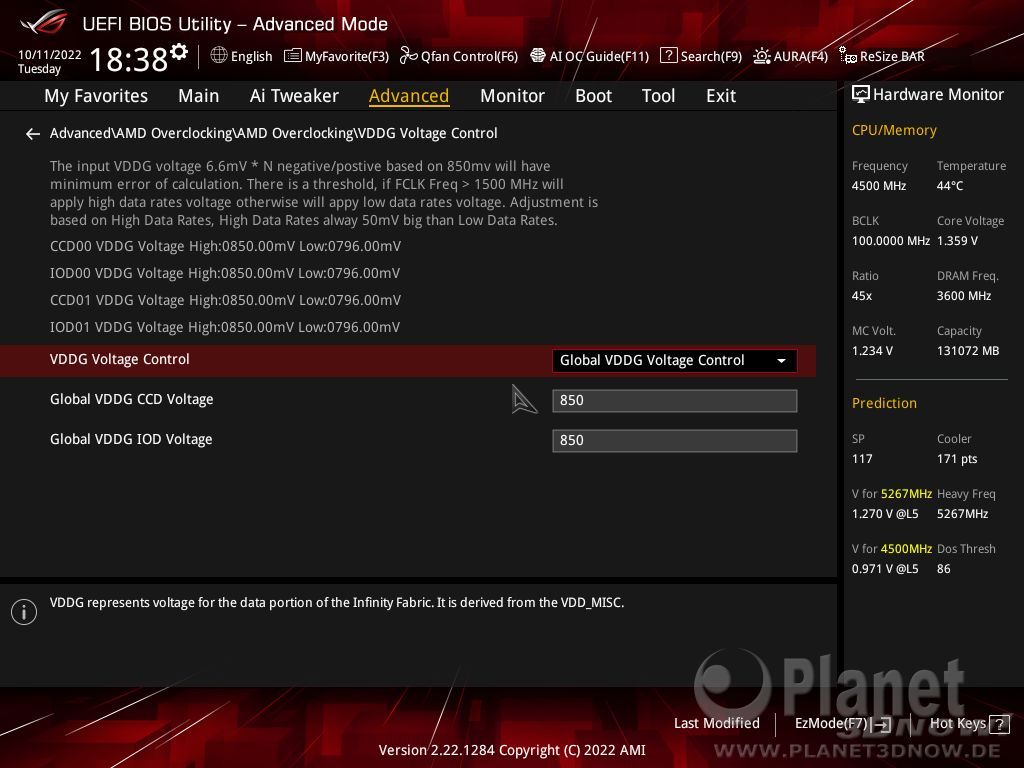Click the AI OC Guide brain icon
This screenshot has width=1024, height=768.
tap(537, 56)
